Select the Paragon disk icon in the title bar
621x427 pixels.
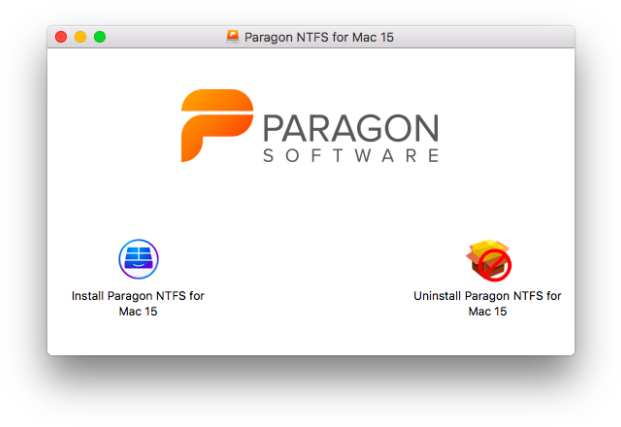[x=233, y=37]
